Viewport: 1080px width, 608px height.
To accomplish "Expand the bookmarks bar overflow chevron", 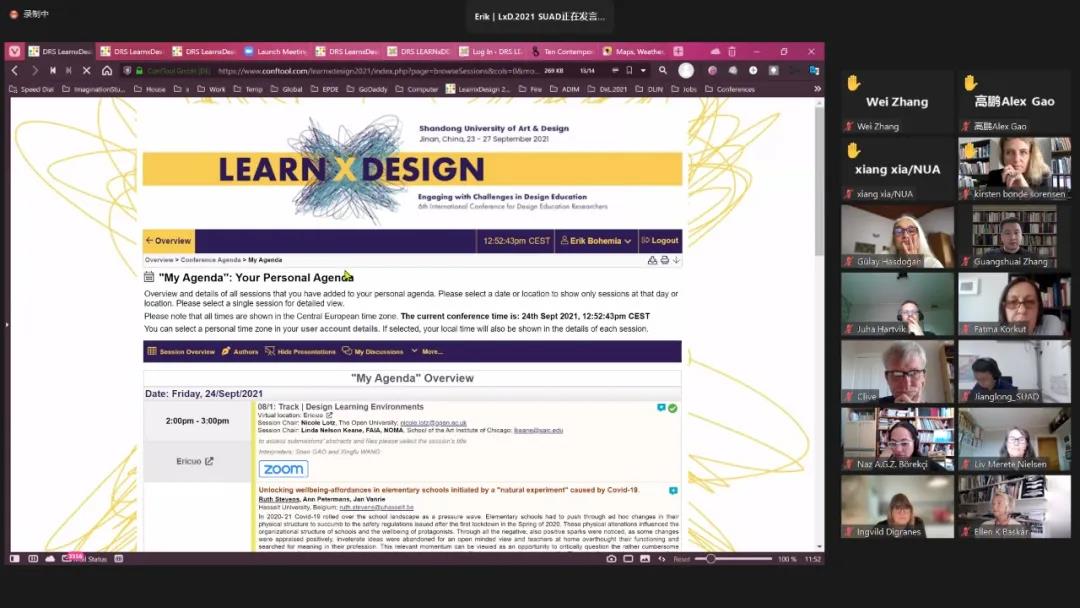I will 817,89.
